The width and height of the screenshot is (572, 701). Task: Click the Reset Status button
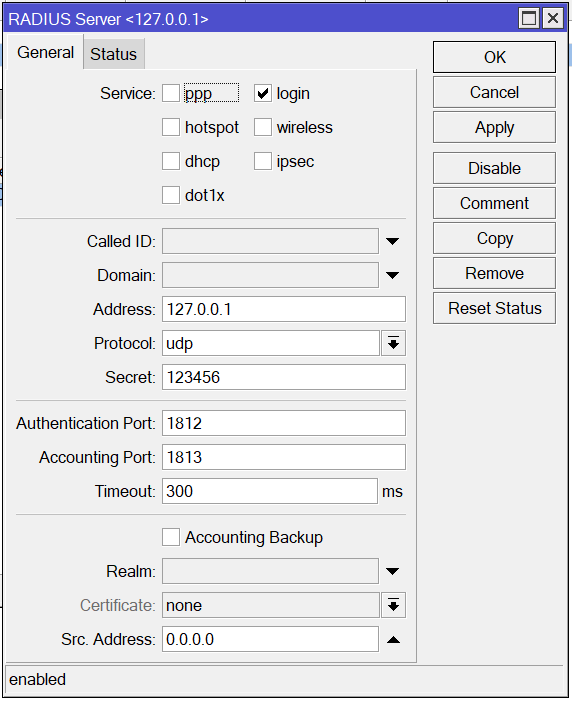point(494,308)
